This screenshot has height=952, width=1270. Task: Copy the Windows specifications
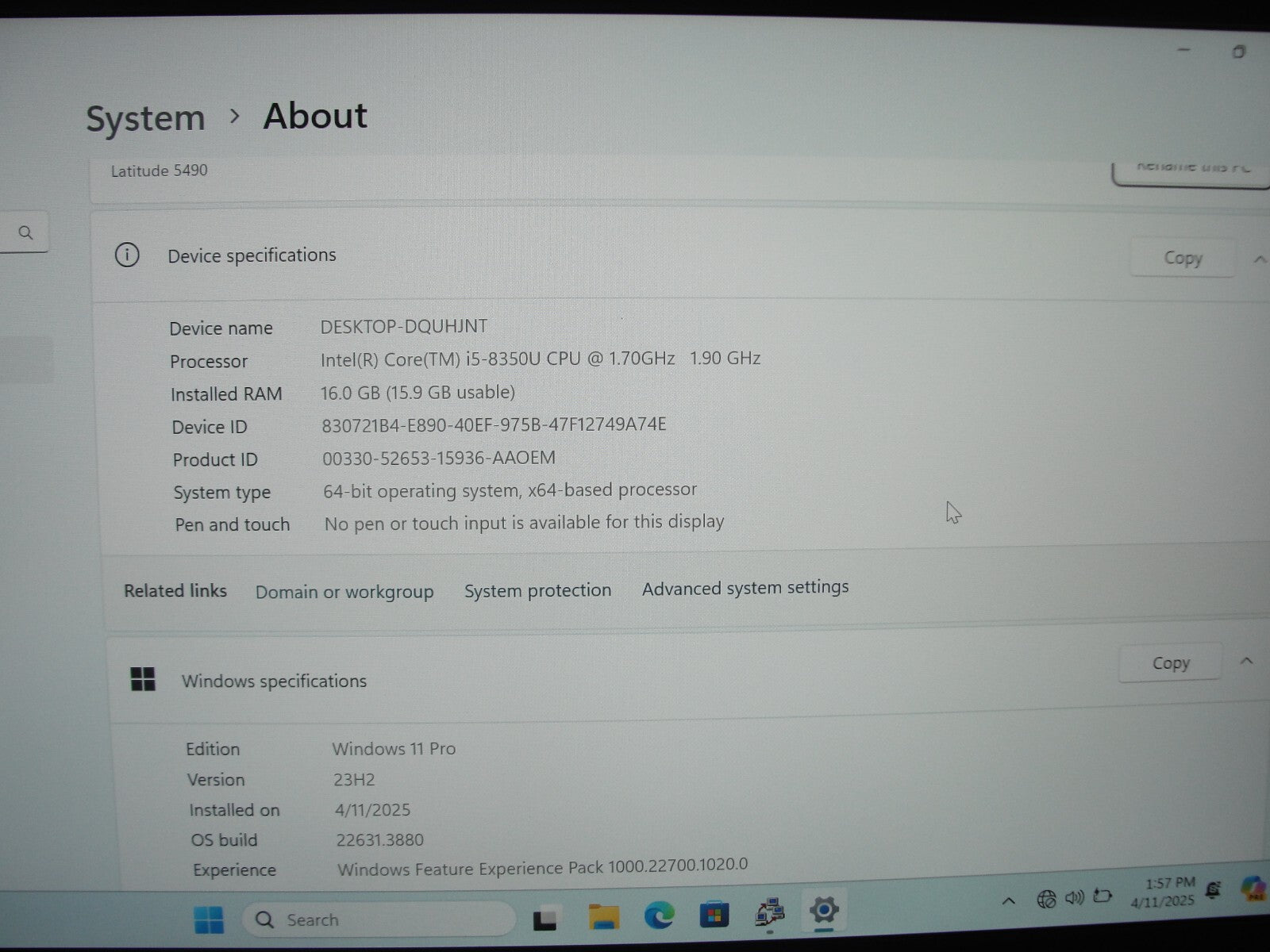1171,662
